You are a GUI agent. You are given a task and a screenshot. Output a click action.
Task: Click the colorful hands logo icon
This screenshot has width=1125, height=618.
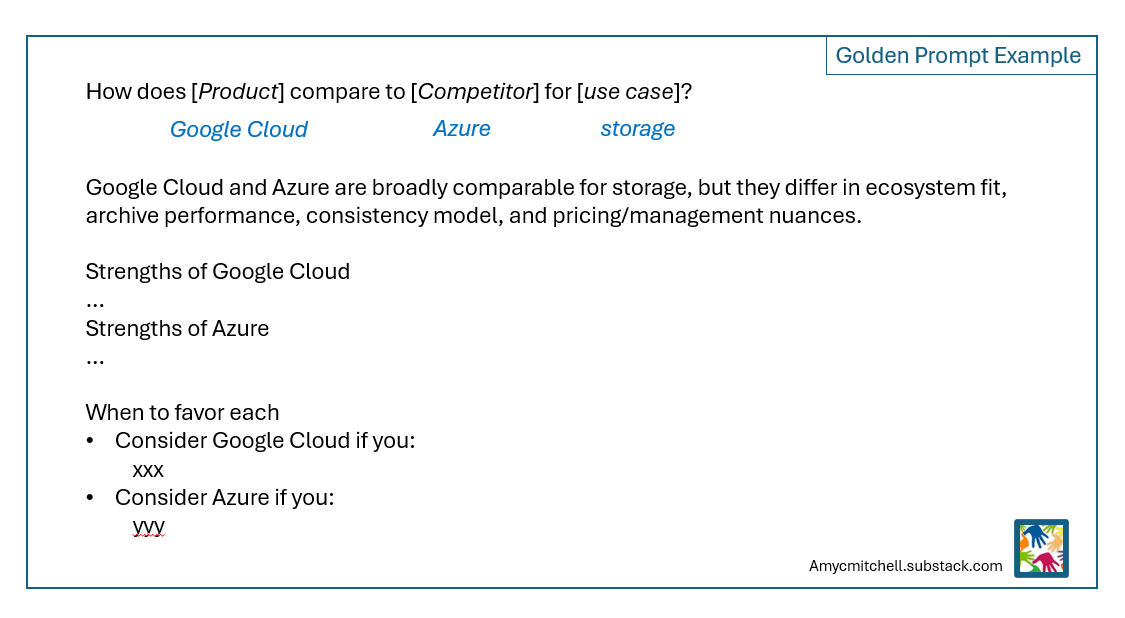point(1041,548)
